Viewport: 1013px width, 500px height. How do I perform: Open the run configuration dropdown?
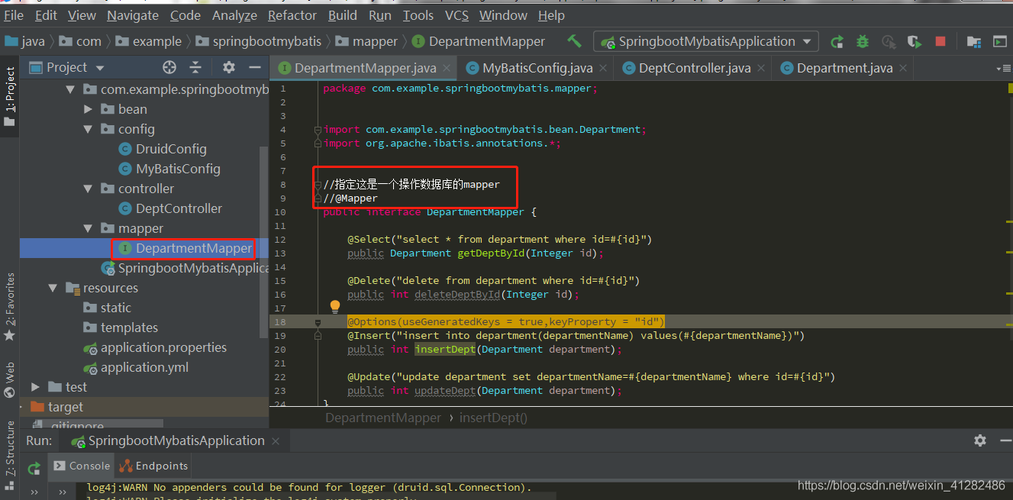(706, 42)
